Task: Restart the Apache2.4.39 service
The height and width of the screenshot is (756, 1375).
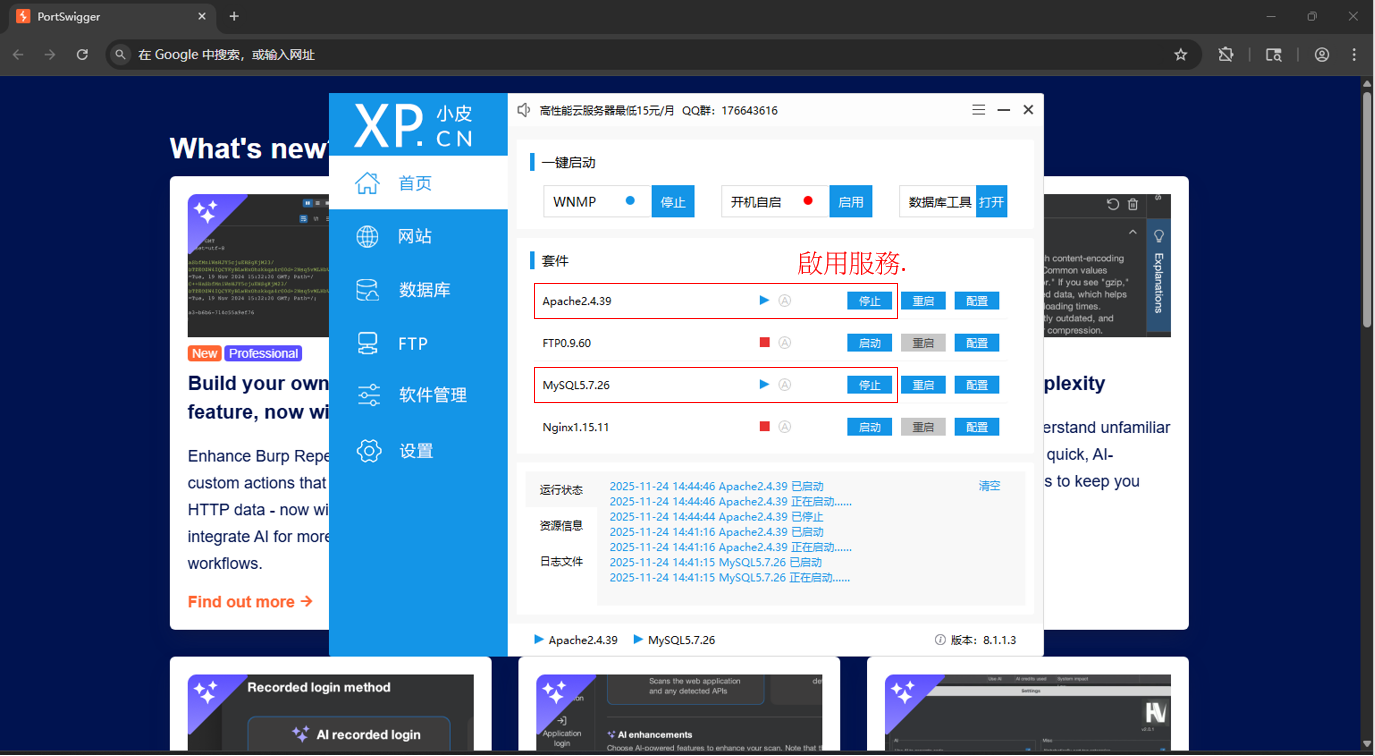Action: point(923,301)
